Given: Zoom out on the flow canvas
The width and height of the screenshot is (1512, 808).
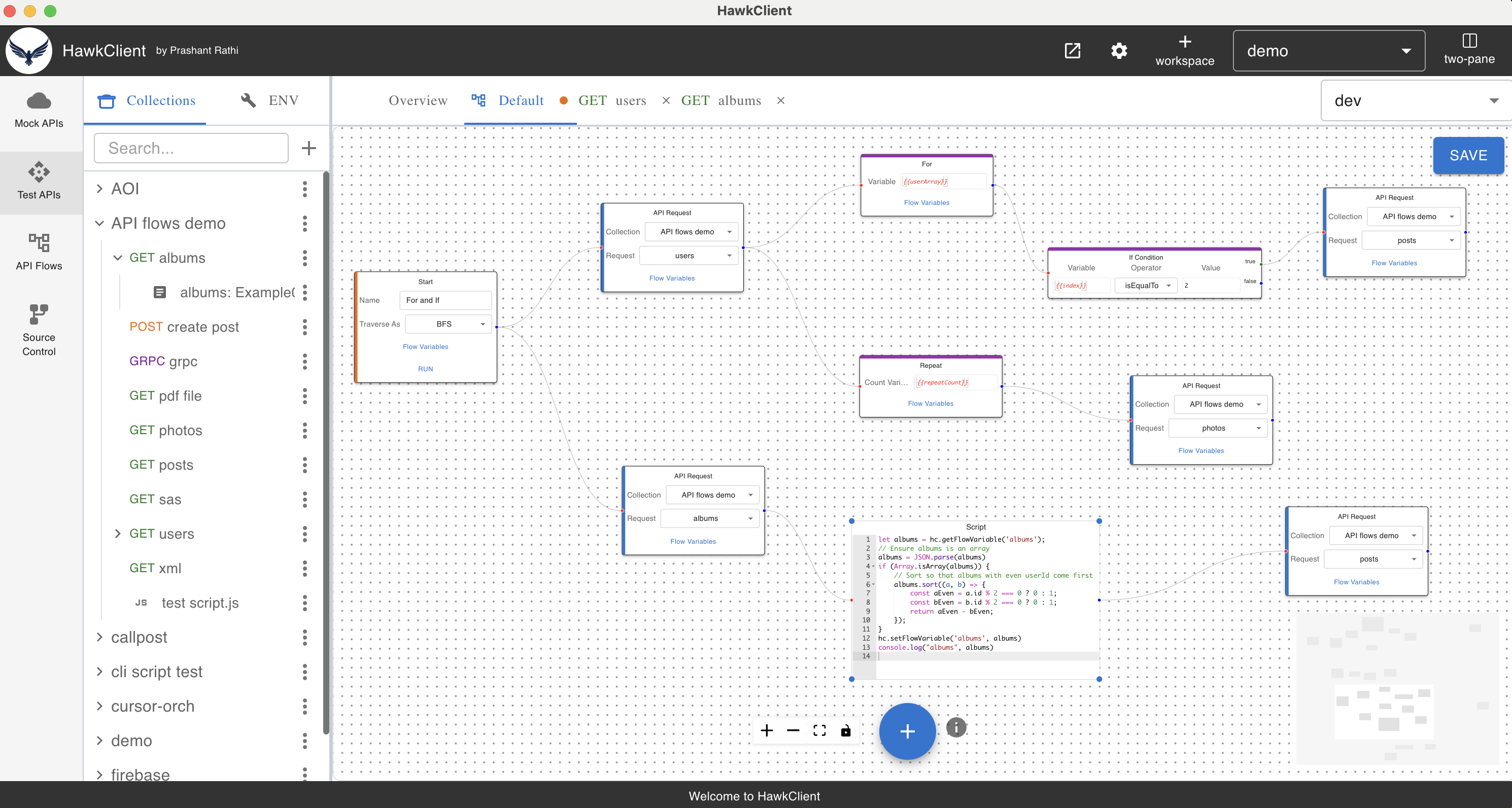Looking at the screenshot, I should 793,730.
